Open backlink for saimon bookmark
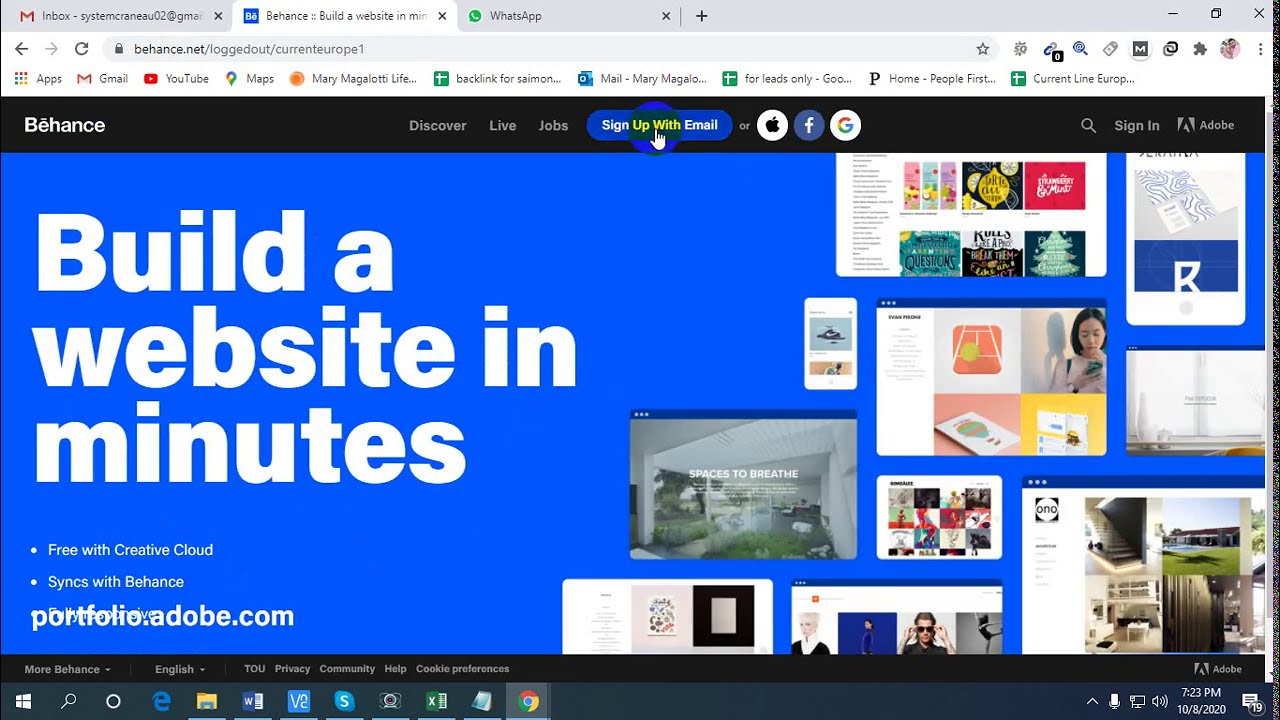1280x720 pixels. 499,78
